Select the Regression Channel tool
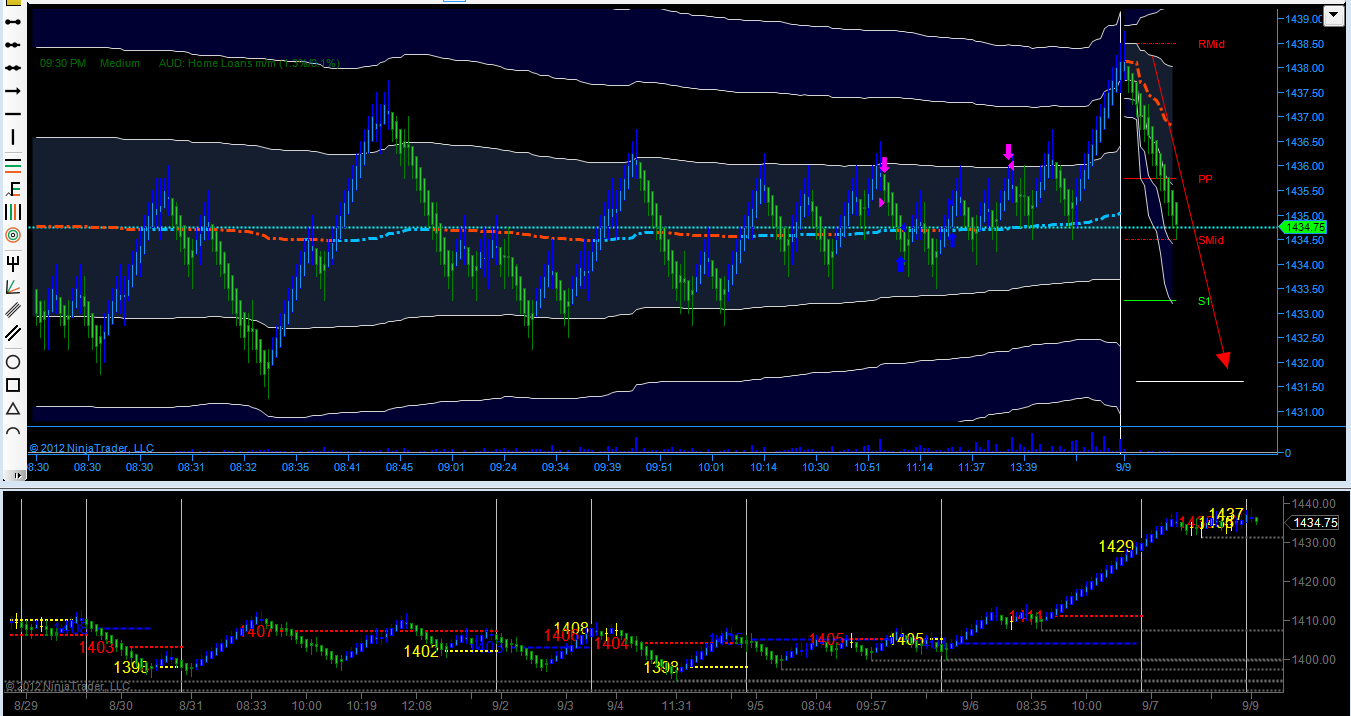This screenshot has height=716, width=1351. click(x=13, y=310)
